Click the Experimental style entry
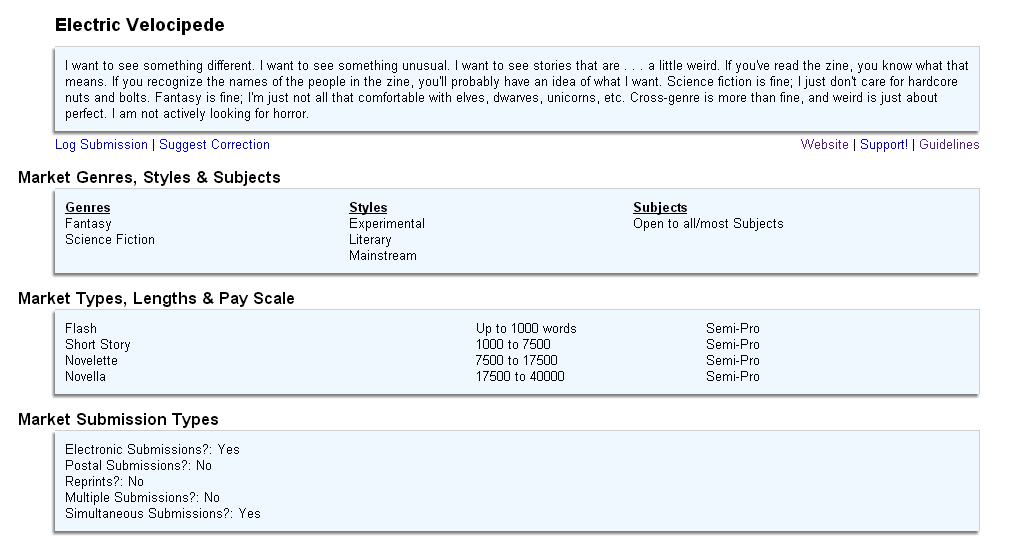 pyautogui.click(x=387, y=224)
